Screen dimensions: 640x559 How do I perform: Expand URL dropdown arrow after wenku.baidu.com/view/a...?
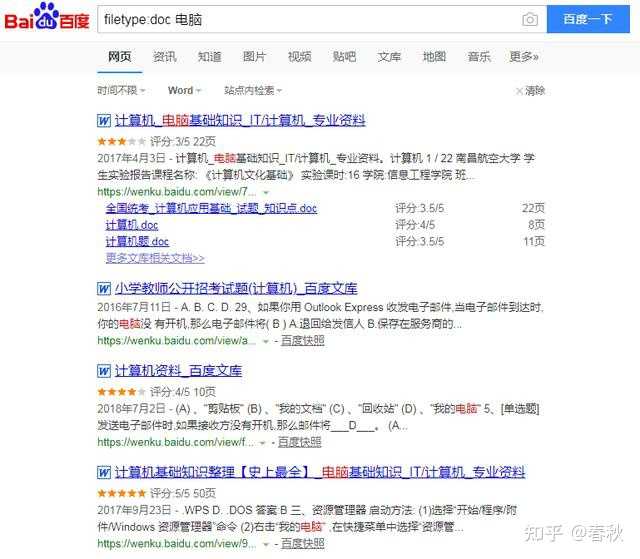point(266,341)
